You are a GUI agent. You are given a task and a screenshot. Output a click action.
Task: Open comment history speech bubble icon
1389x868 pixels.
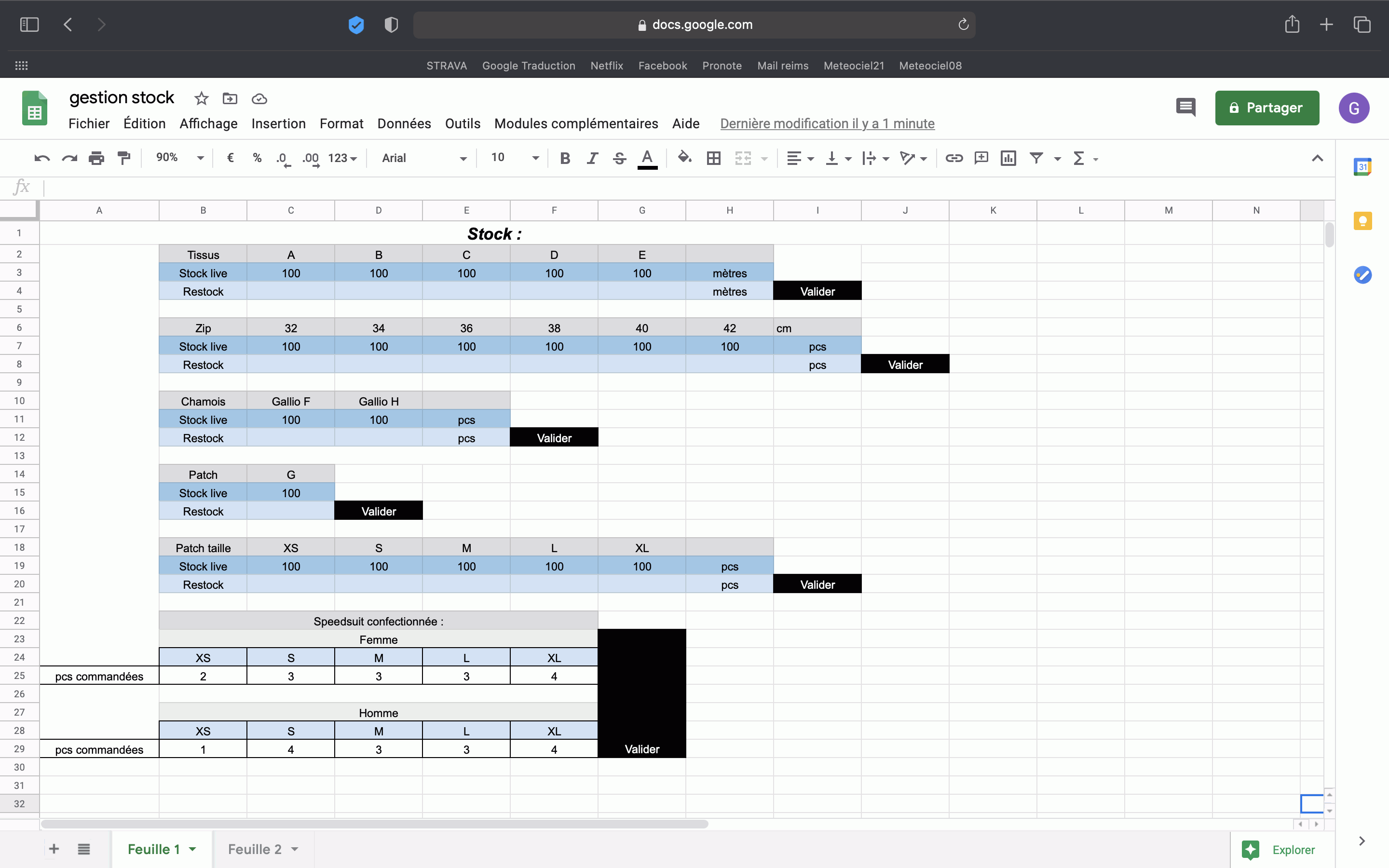click(x=1185, y=108)
